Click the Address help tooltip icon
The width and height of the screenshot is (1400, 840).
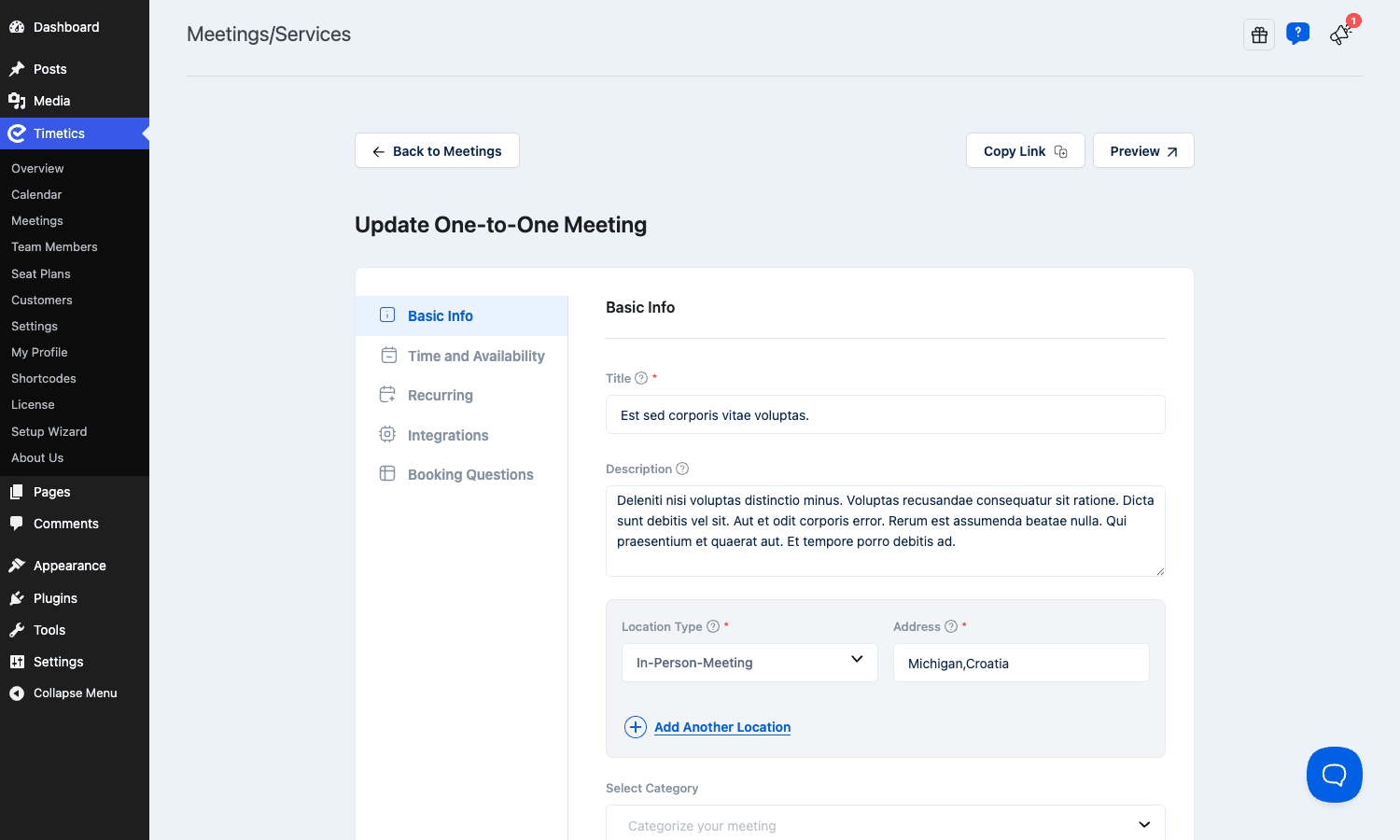pyautogui.click(x=951, y=626)
